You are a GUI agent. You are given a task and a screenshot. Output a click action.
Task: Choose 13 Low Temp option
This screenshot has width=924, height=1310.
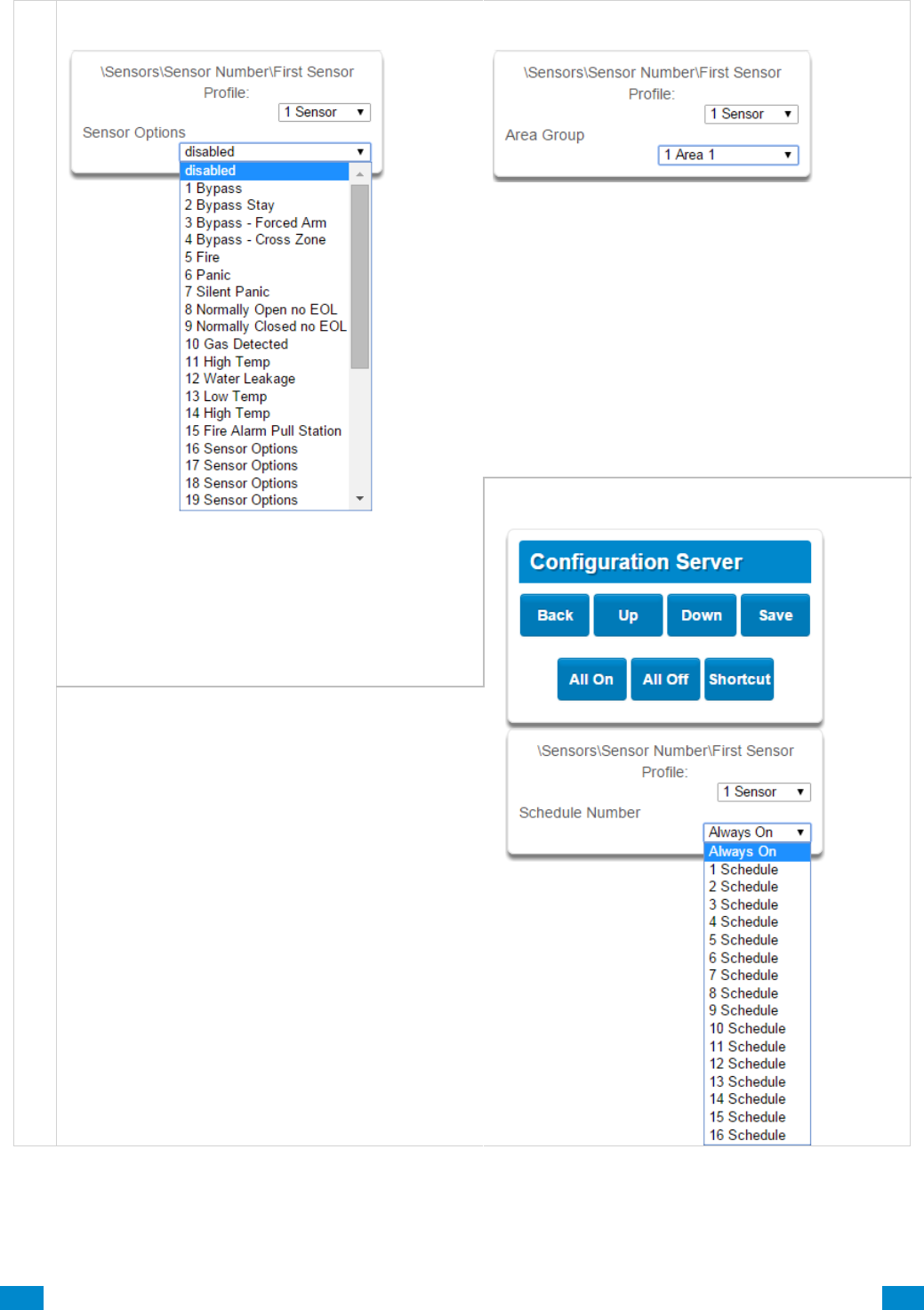click(264, 397)
